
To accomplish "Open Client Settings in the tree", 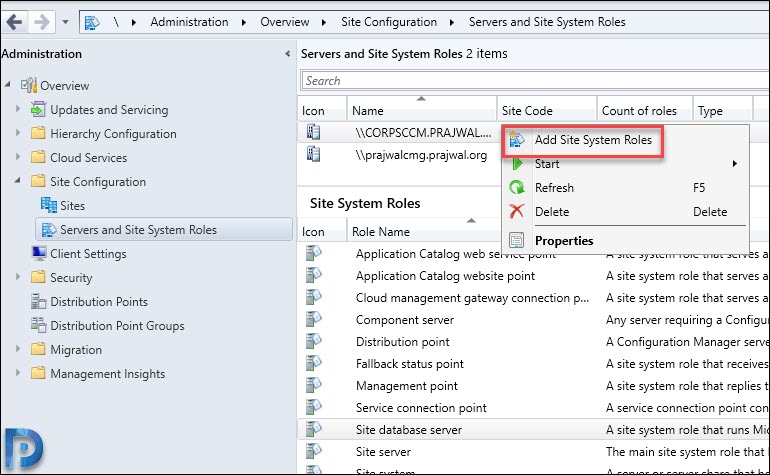I will click(88, 254).
